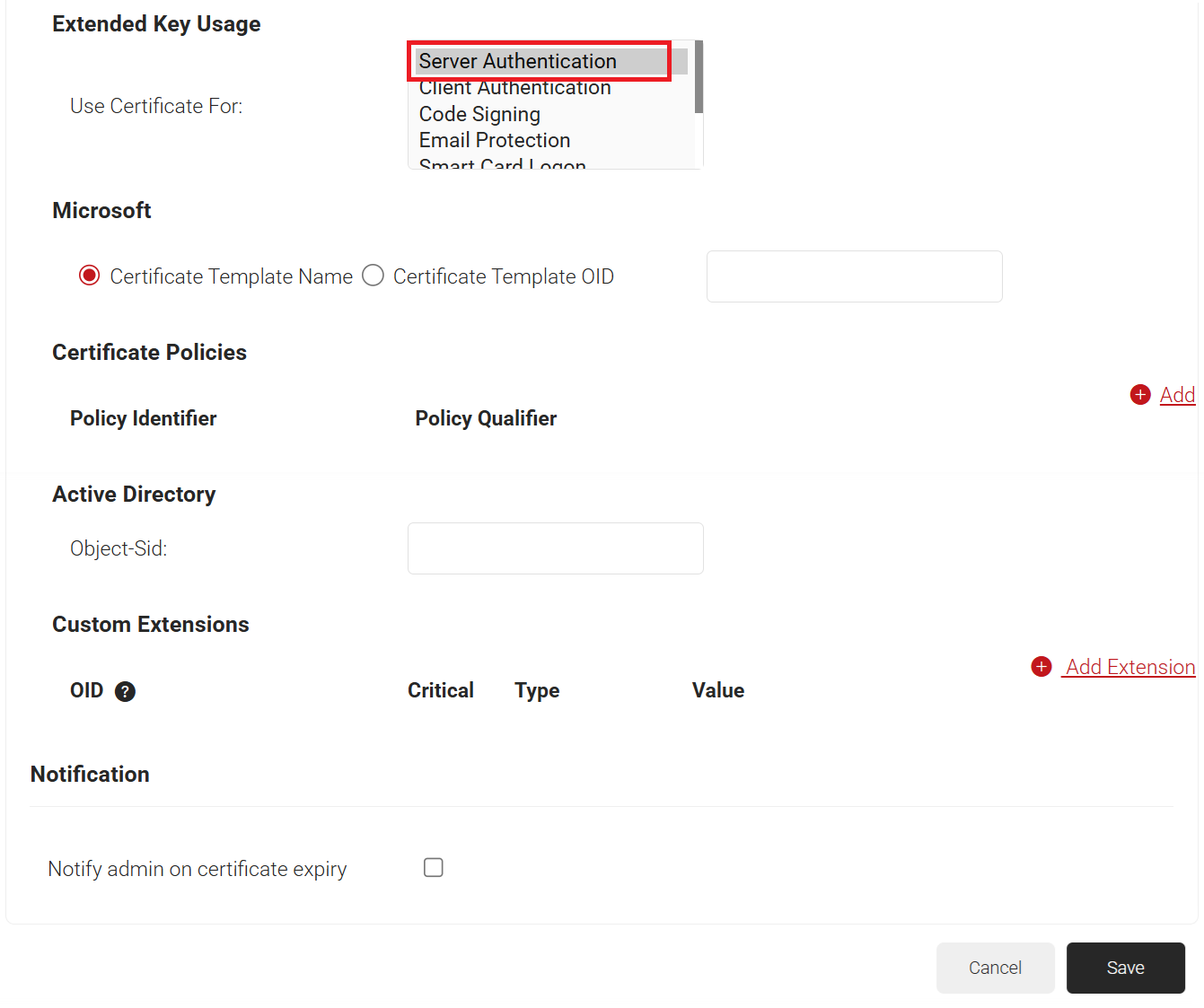Select the Certificate Template Name radio button
Image resolution: width=1204 pixels, height=1008 pixels.
pos(90,276)
